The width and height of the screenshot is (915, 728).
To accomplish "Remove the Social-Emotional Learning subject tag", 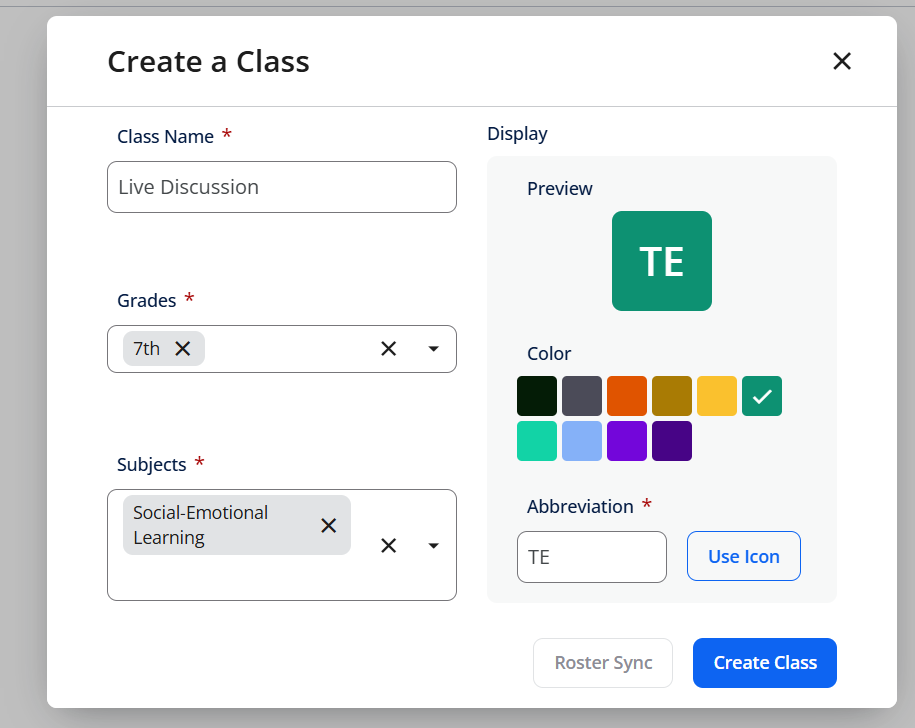I will point(329,526).
